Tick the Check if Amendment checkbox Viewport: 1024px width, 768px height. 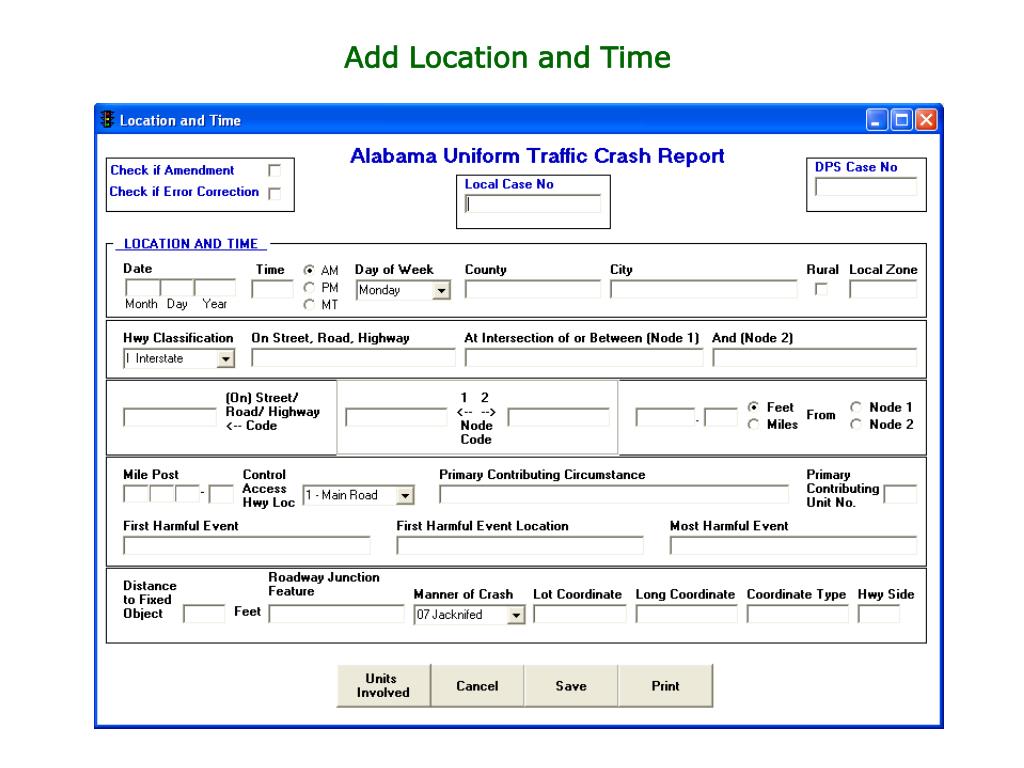(275, 170)
